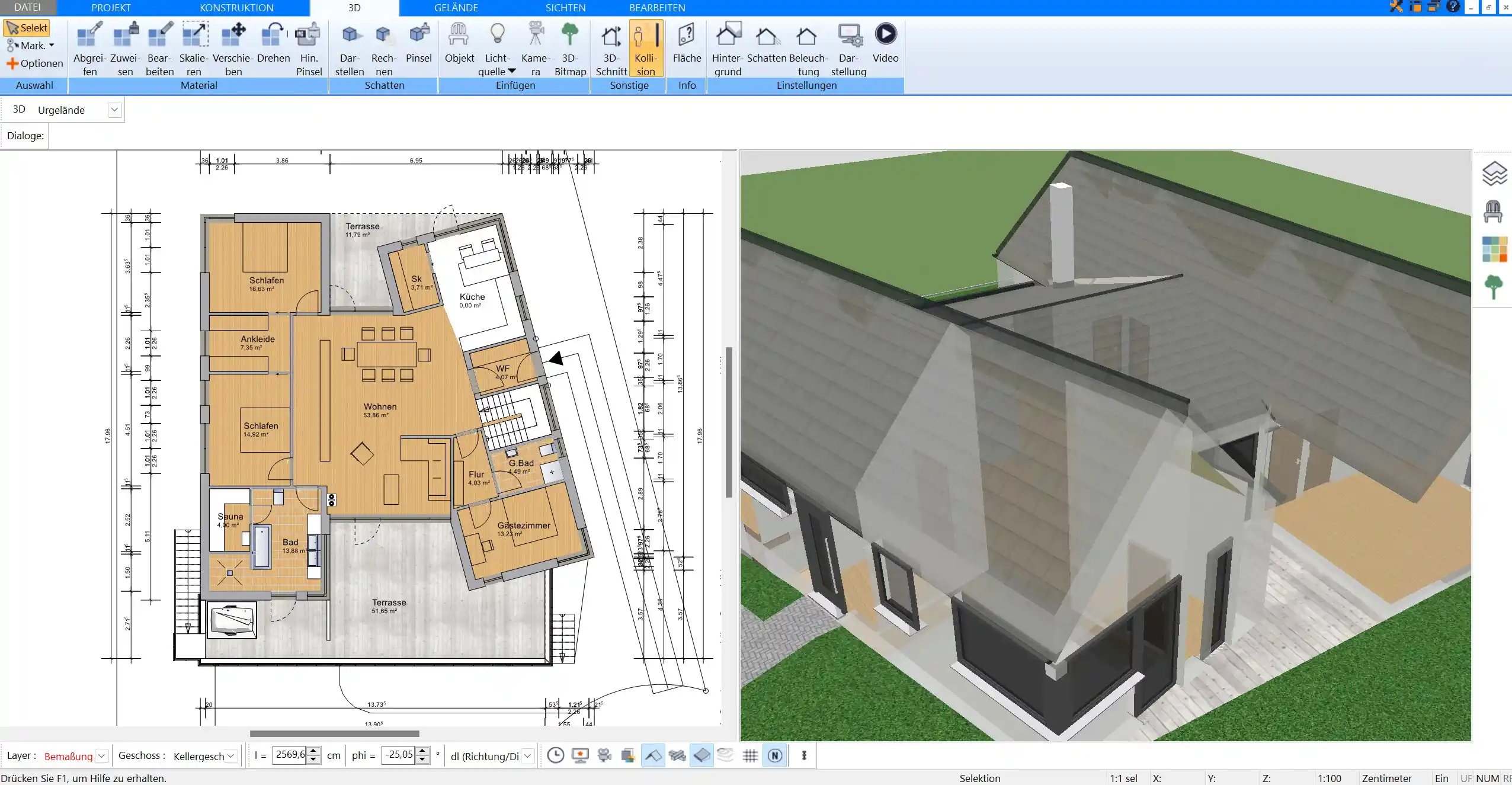Open Beleuchtung settings
This screenshot has width=1512, height=785.
(808, 49)
